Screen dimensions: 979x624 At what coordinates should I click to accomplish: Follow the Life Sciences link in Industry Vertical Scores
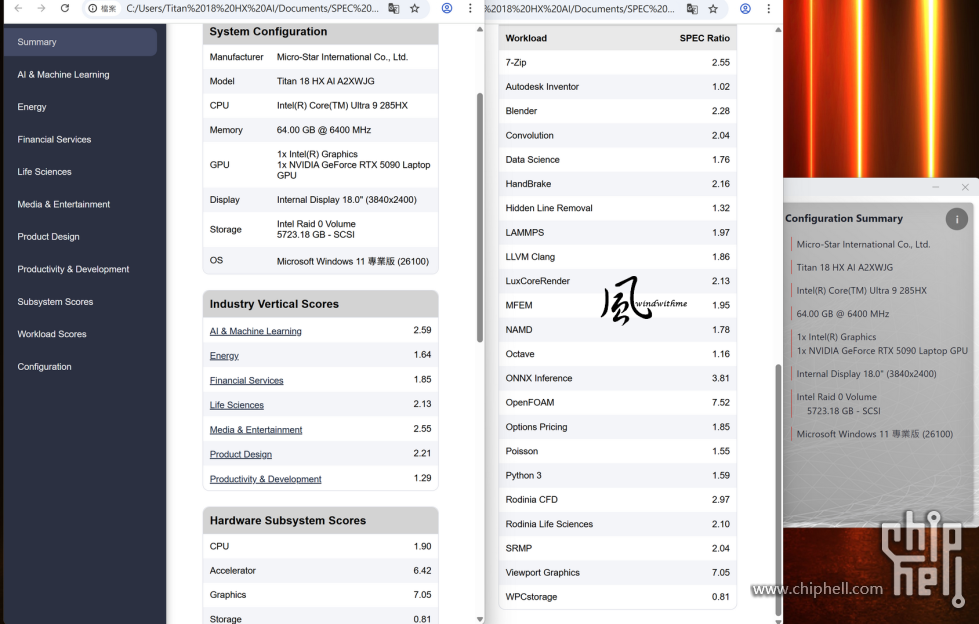[237, 405]
